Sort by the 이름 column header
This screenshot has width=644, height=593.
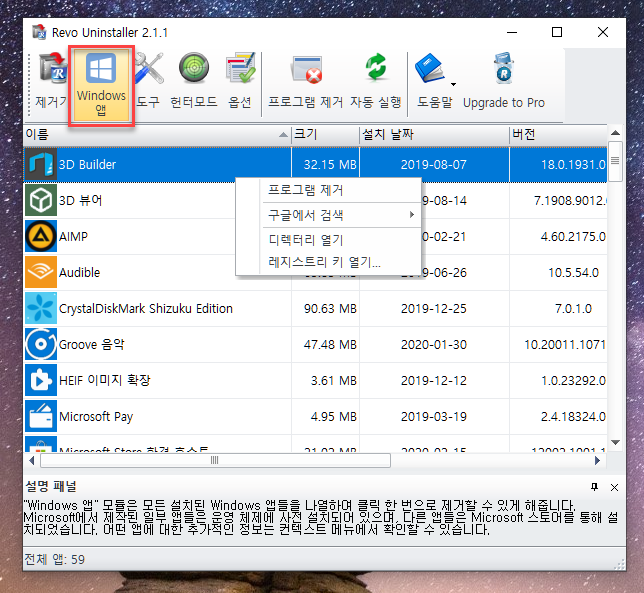click(158, 135)
